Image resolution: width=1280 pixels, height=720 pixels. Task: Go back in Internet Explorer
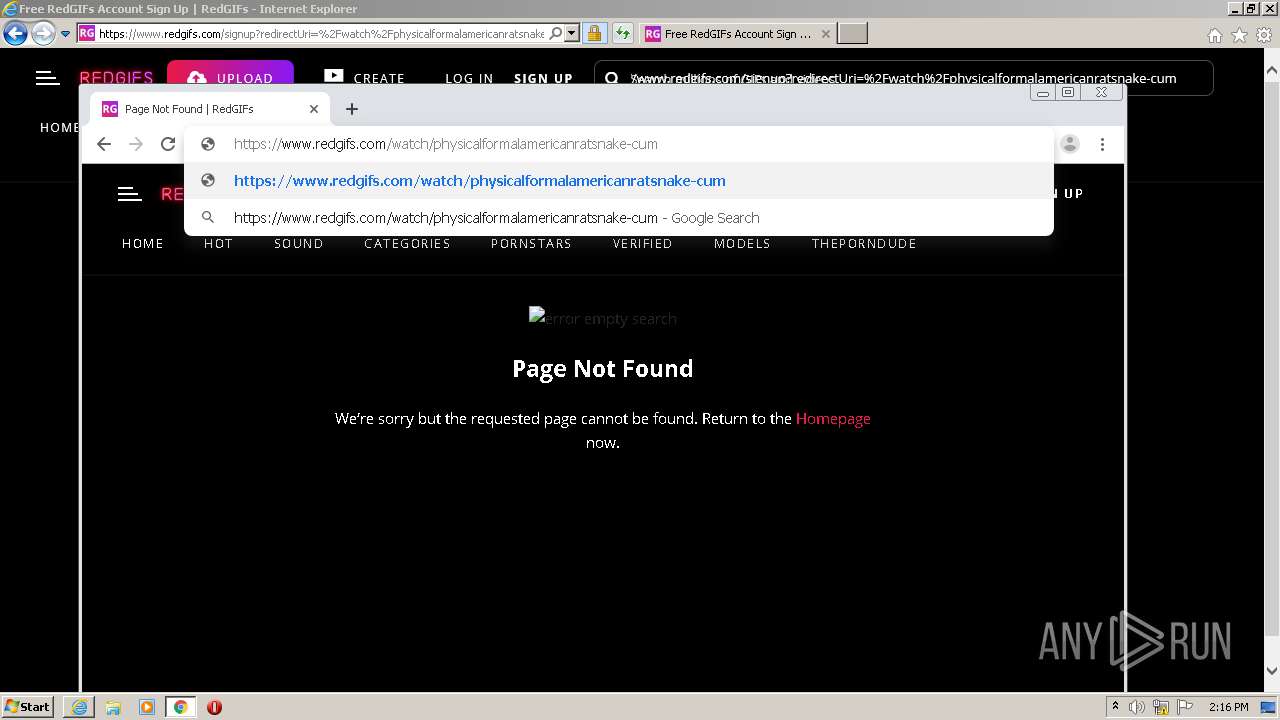point(15,33)
